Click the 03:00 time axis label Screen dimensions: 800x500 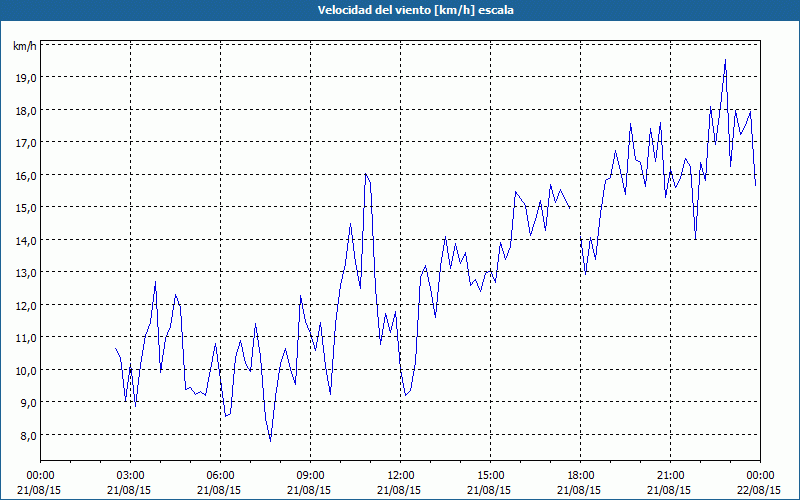pyautogui.click(x=130, y=476)
